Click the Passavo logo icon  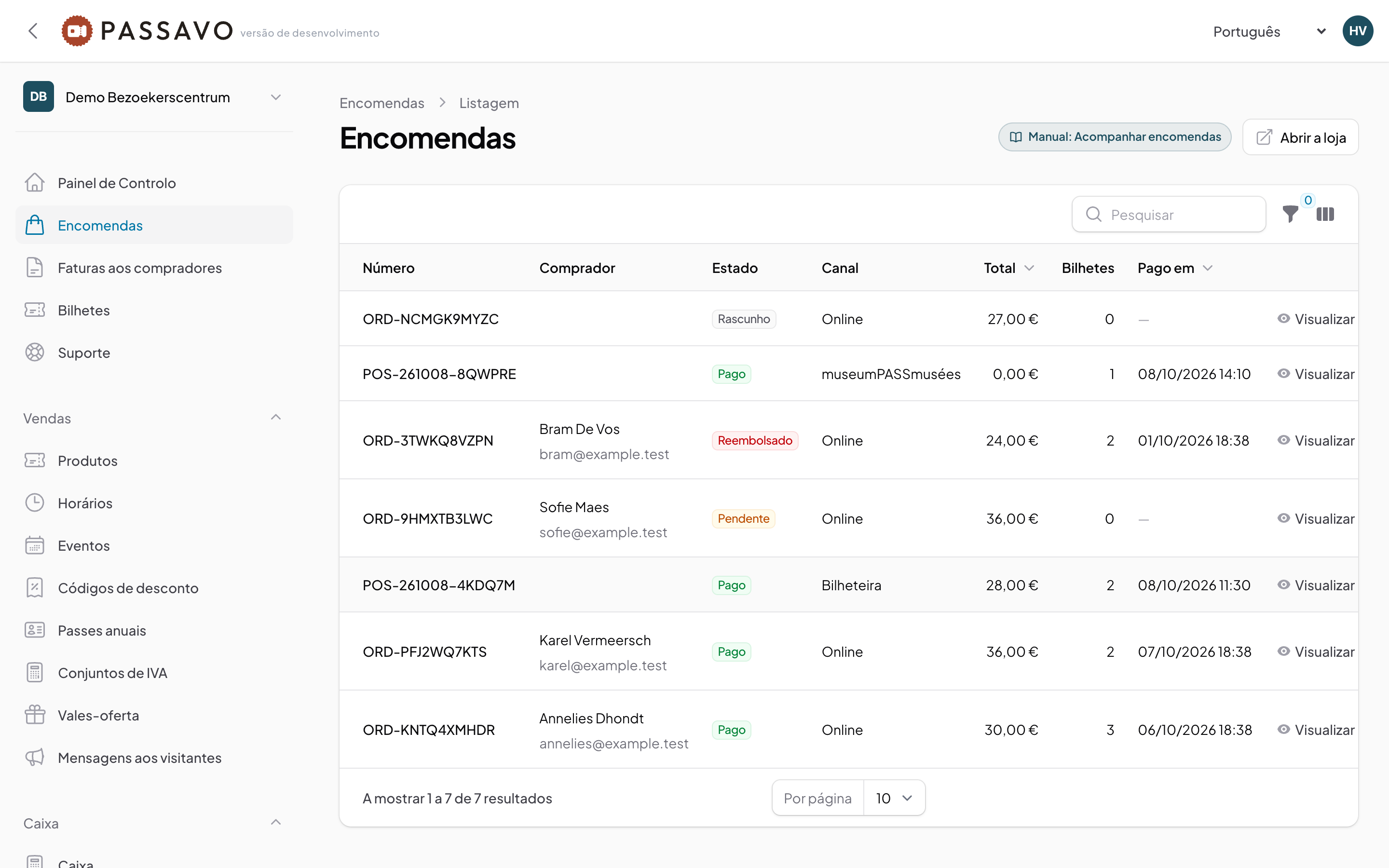(x=77, y=31)
